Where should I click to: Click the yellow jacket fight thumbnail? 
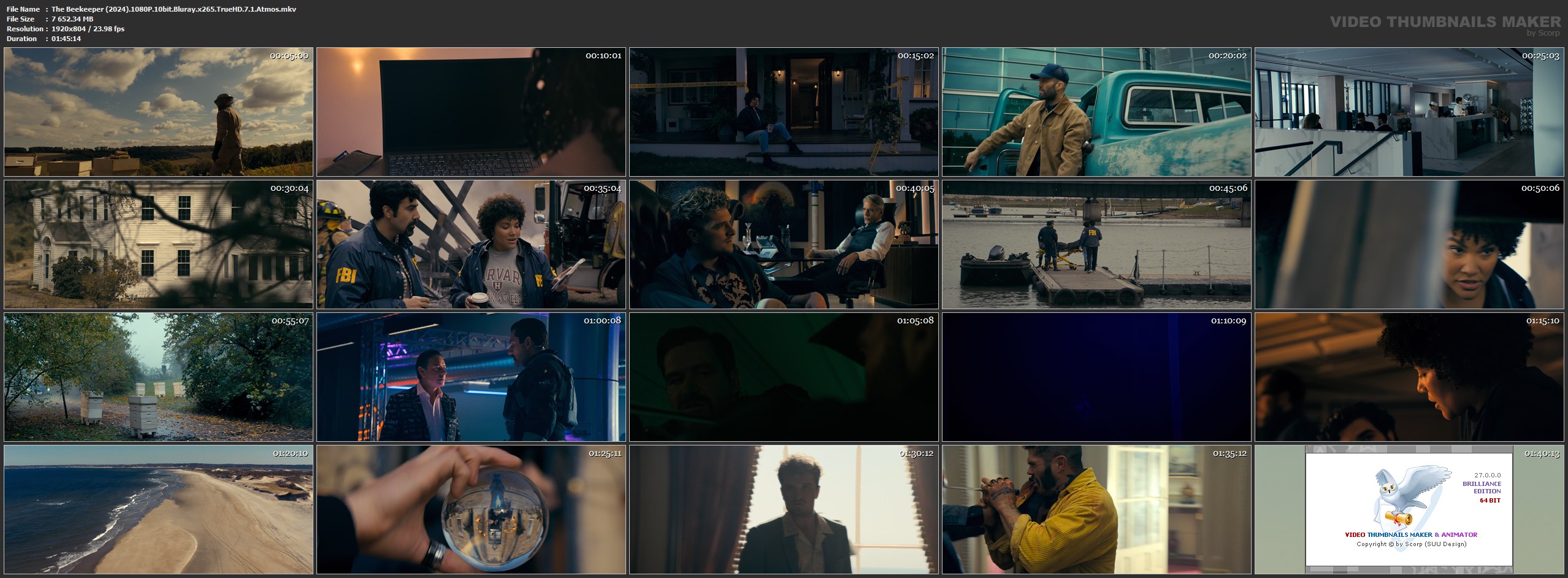tap(1096, 509)
